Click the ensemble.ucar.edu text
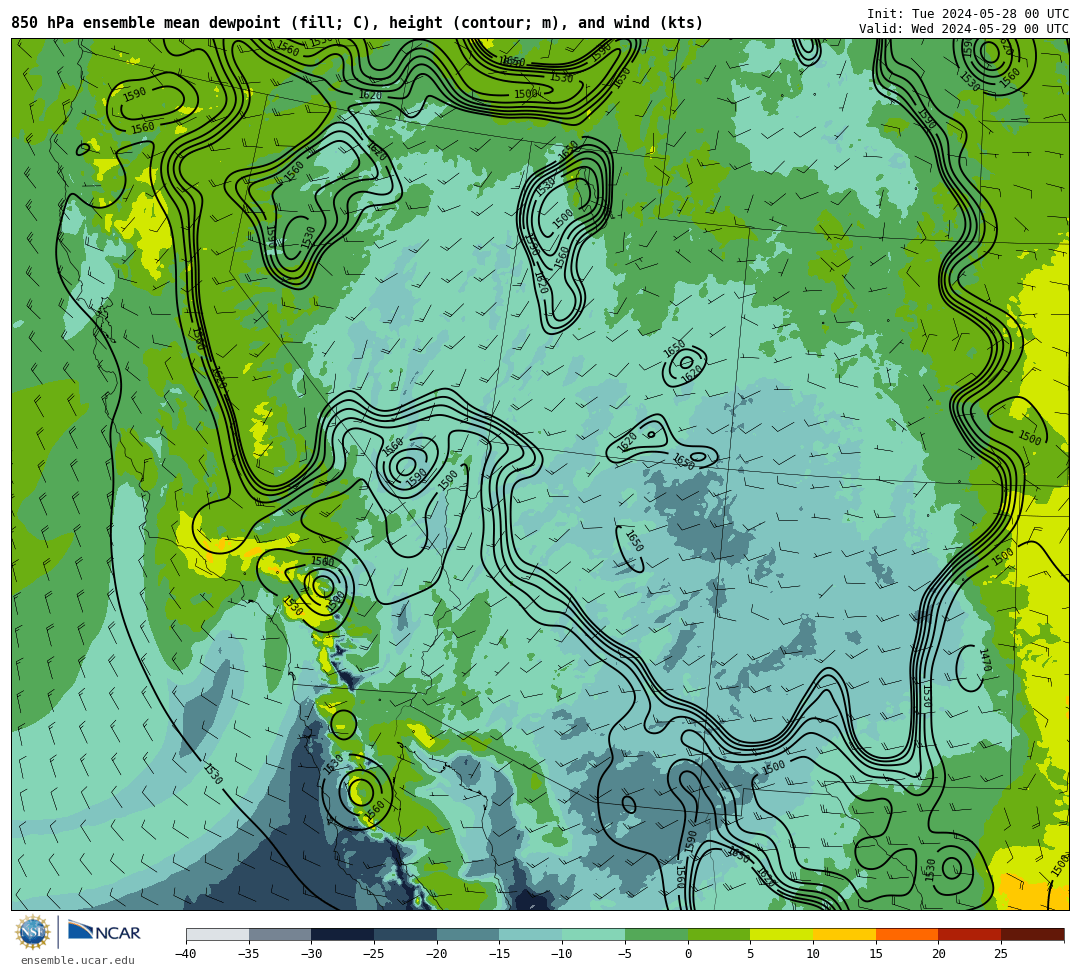The width and height of the screenshot is (1080, 973). (x=78, y=960)
